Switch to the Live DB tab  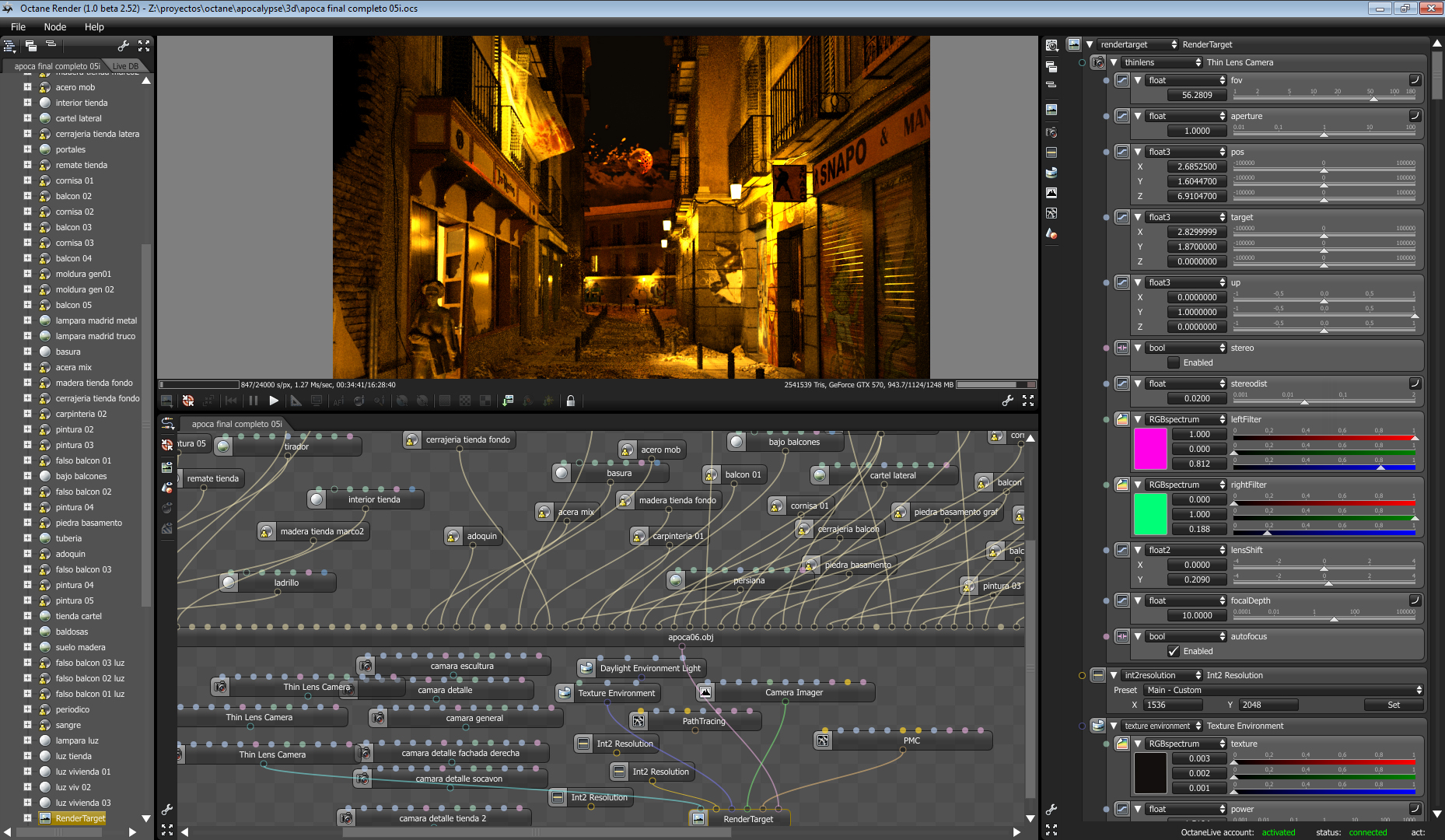click(125, 66)
